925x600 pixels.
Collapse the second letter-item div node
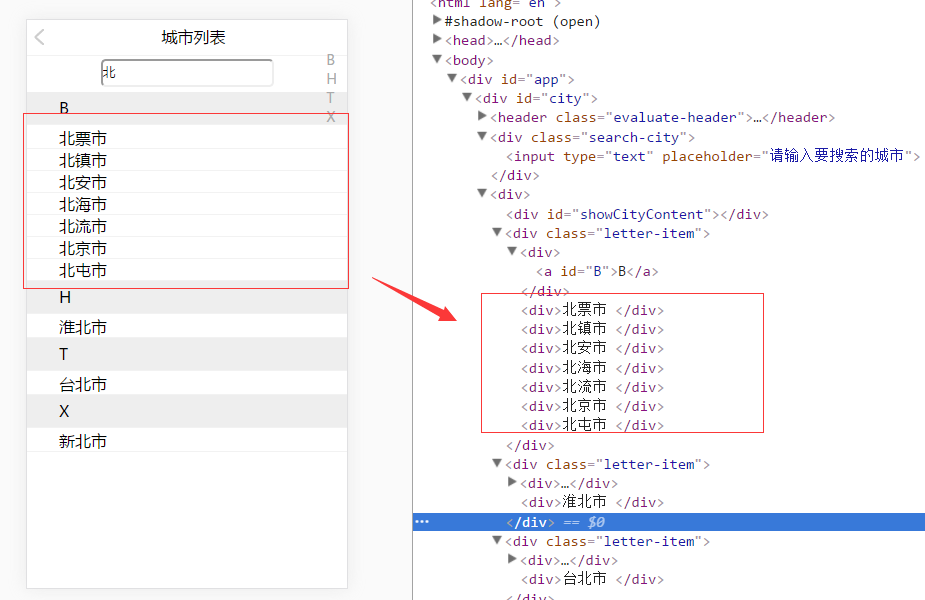tap(497, 463)
